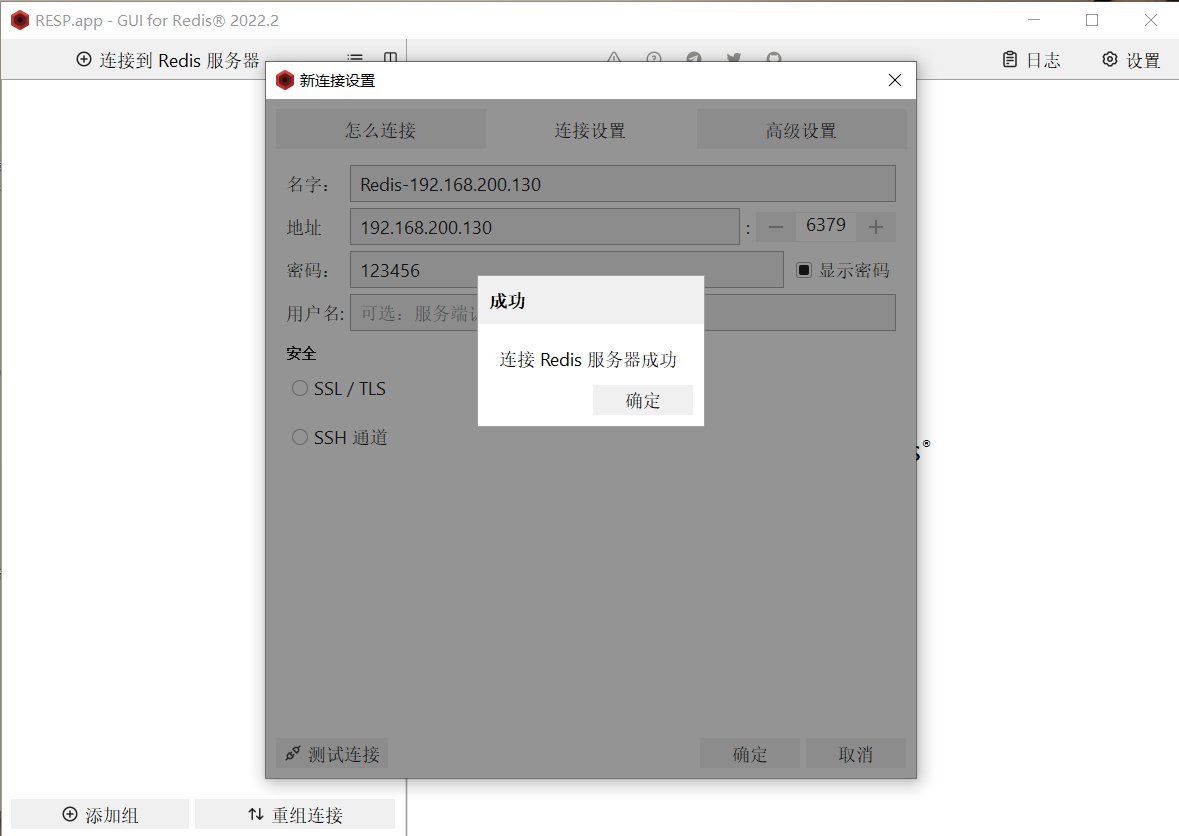Open 设置 settings in main window

coord(1131,60)
